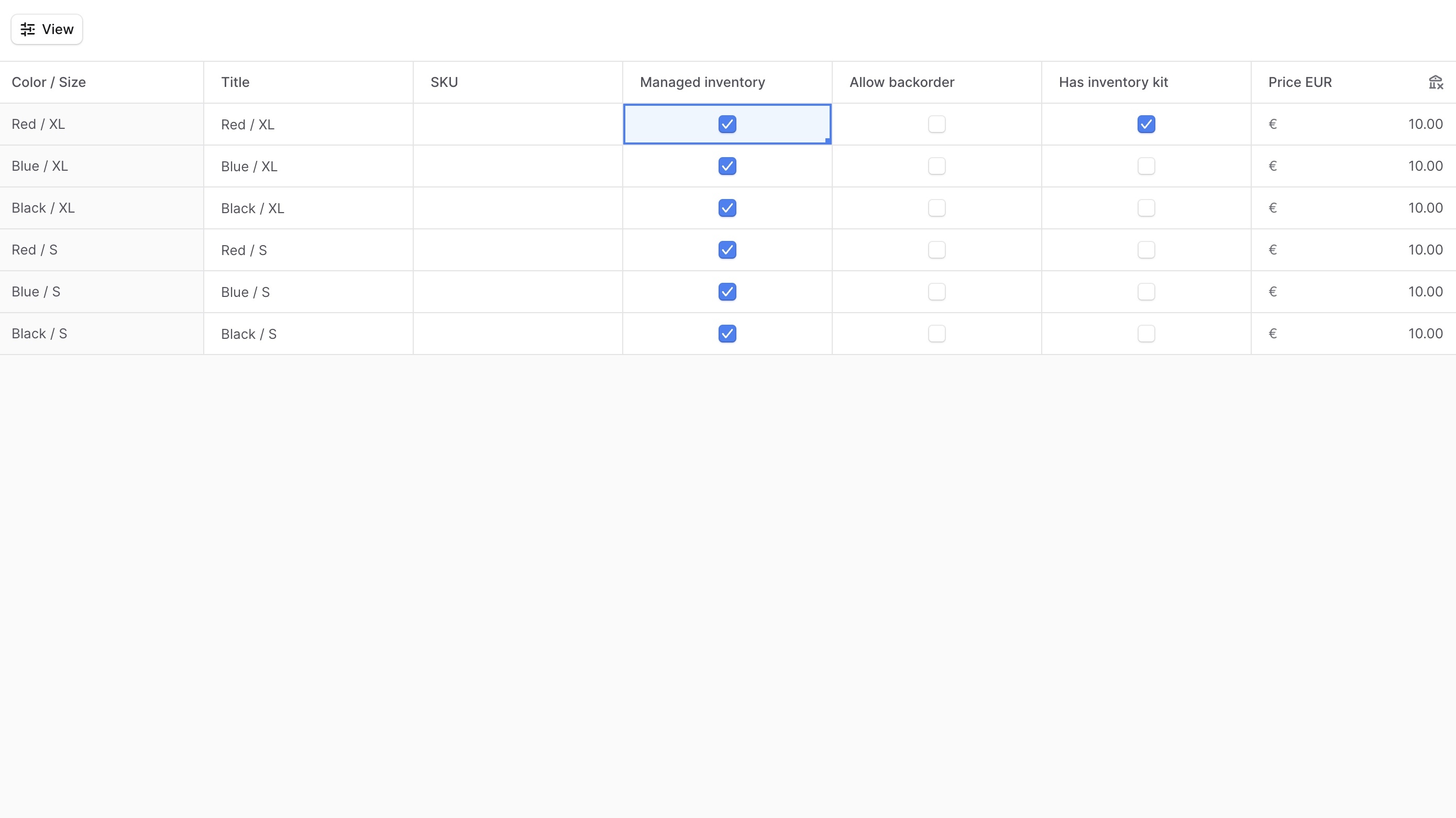Uncheck Managed inventory for Black / S

tap(727, 334)
